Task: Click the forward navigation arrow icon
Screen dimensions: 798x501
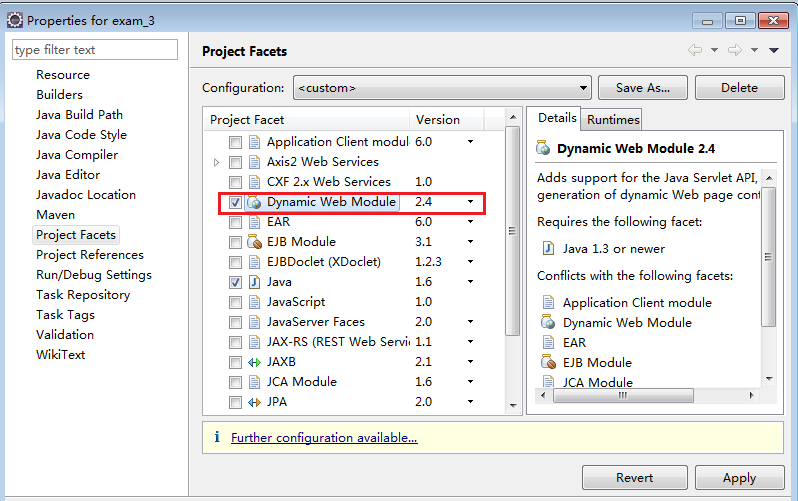Action: [735, 51]
